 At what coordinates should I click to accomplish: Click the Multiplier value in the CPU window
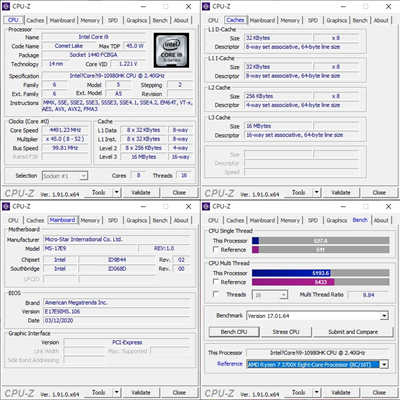[65, 139]
